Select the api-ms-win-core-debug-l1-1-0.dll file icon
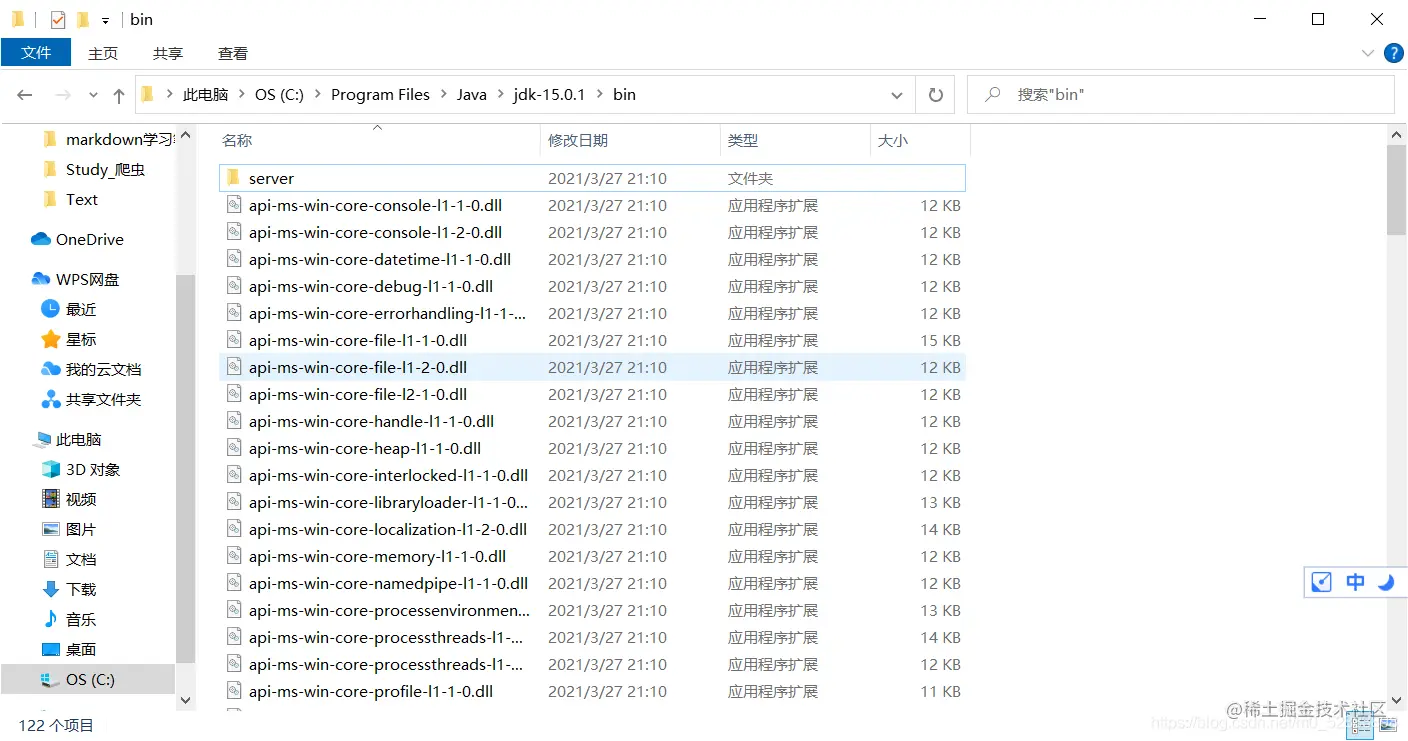Screen dimensions: 1408x741 (234, 286)
